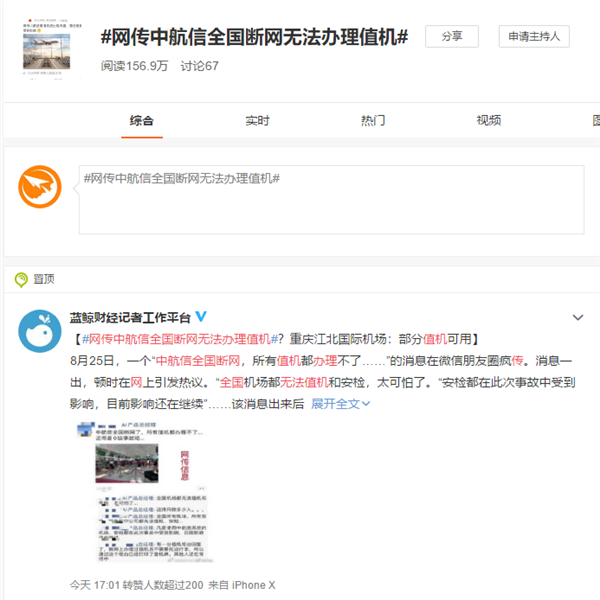
Task: Open the 热门 tab
Action: 373,121
